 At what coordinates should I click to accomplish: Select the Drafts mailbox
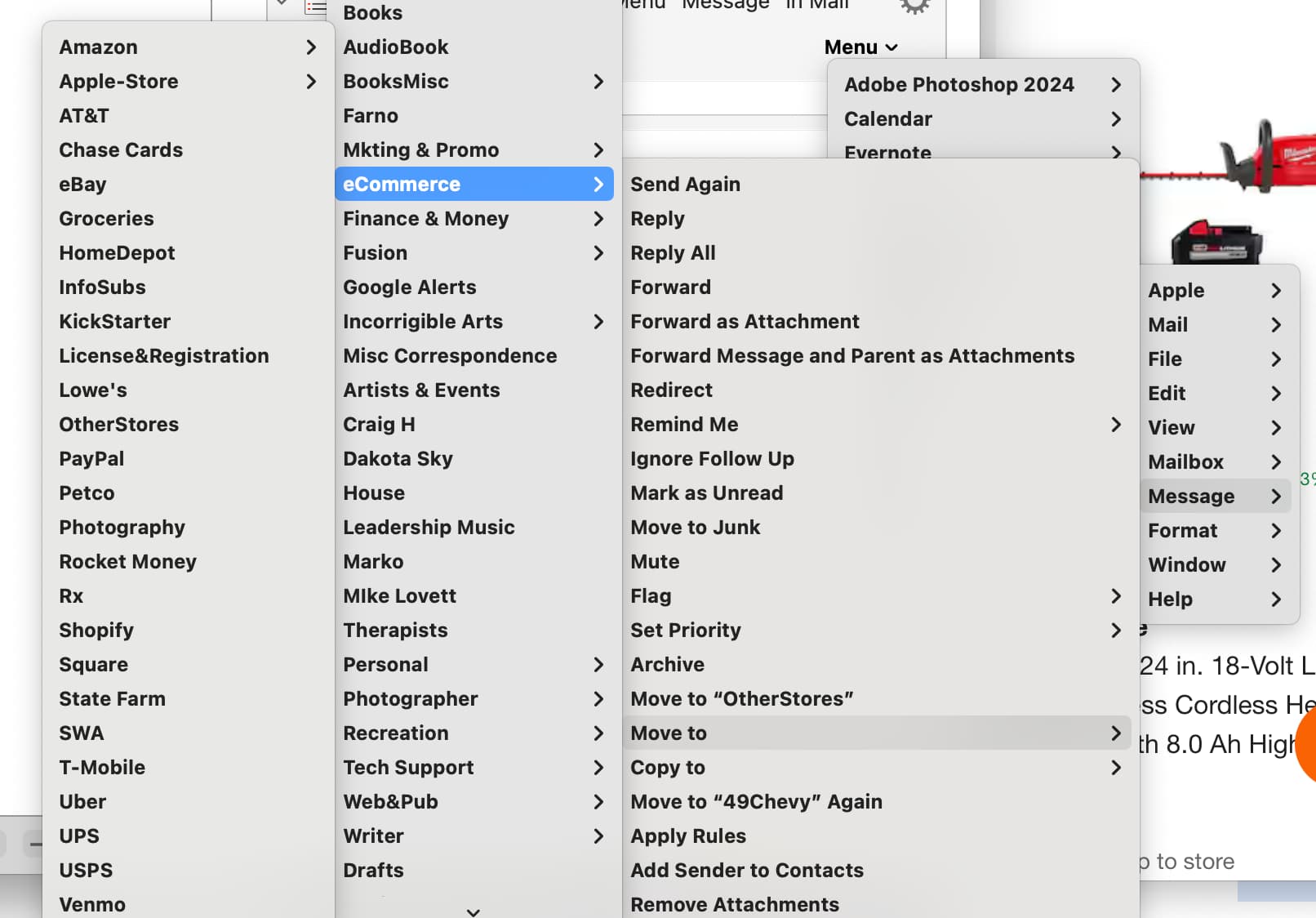474,871
